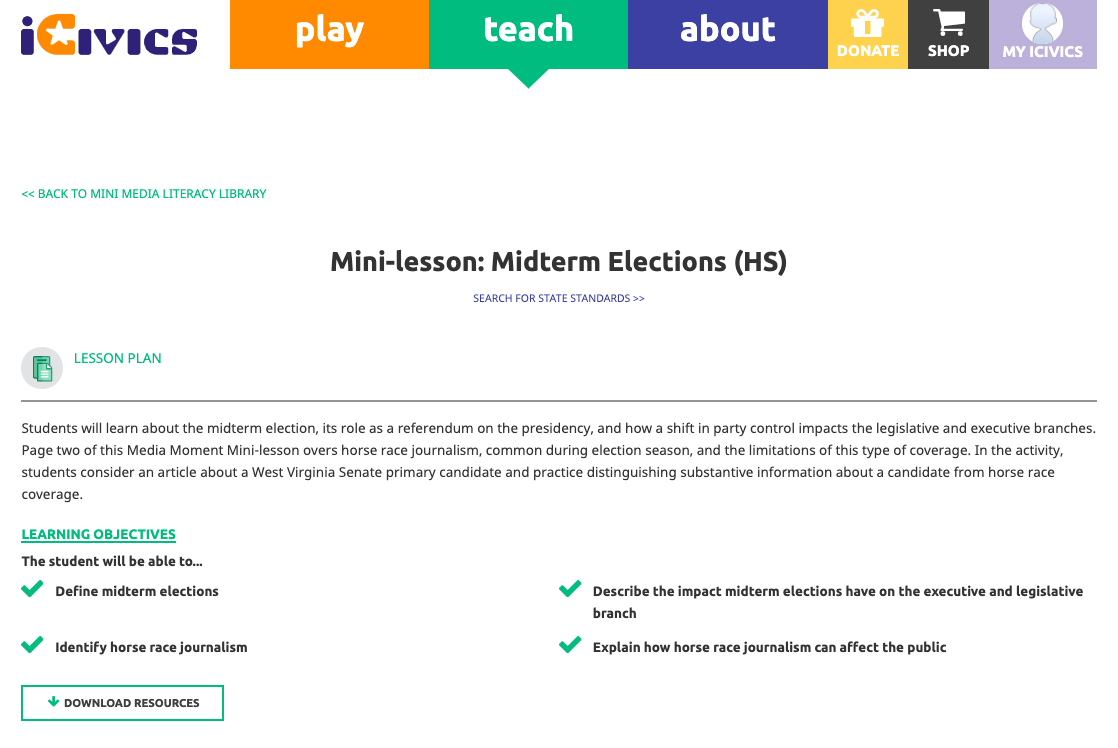The width and height of the screenshot is (1118, 748).
Task: Click the gift icon above DONATE
Action: [x=867, y=20]
